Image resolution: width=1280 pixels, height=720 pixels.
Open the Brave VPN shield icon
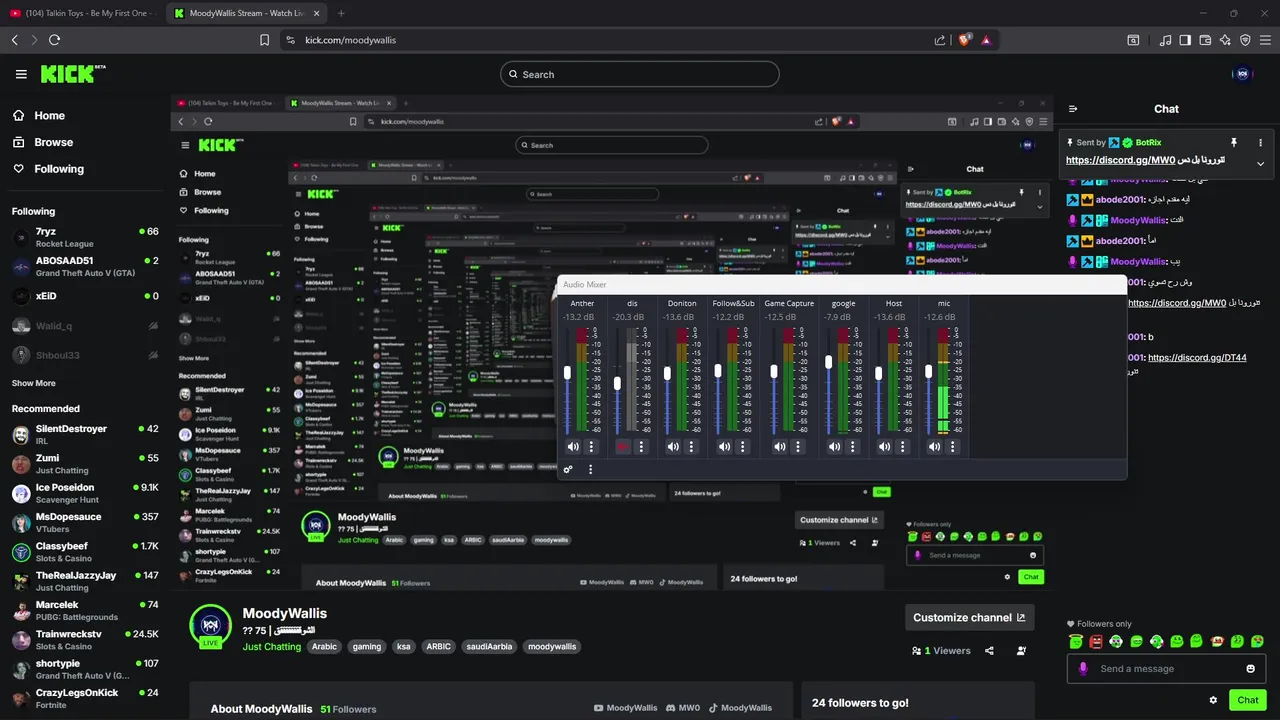1245,40
